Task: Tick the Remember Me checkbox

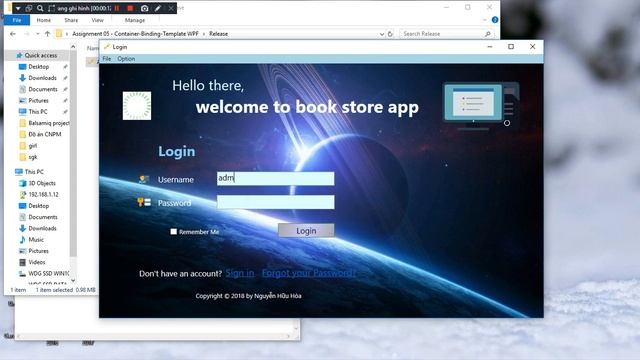Action: pos(173,231)
